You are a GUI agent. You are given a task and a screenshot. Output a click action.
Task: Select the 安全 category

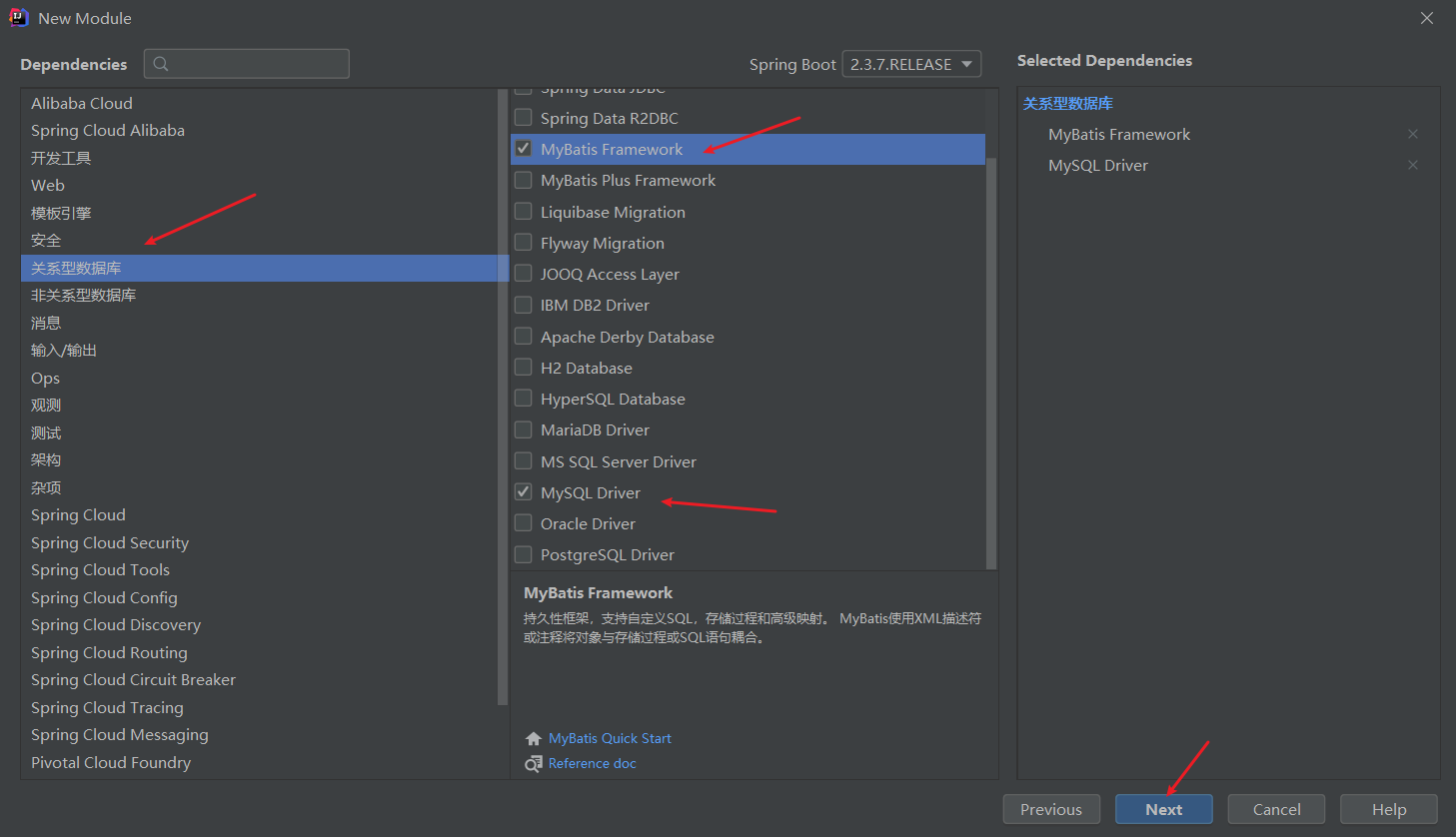pyautogui.click(x=259, y=240)
